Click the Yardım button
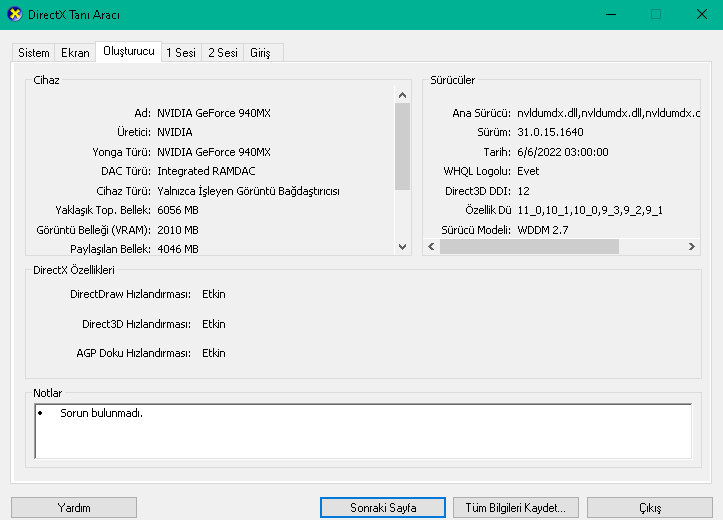 click(x=74, y=508)
